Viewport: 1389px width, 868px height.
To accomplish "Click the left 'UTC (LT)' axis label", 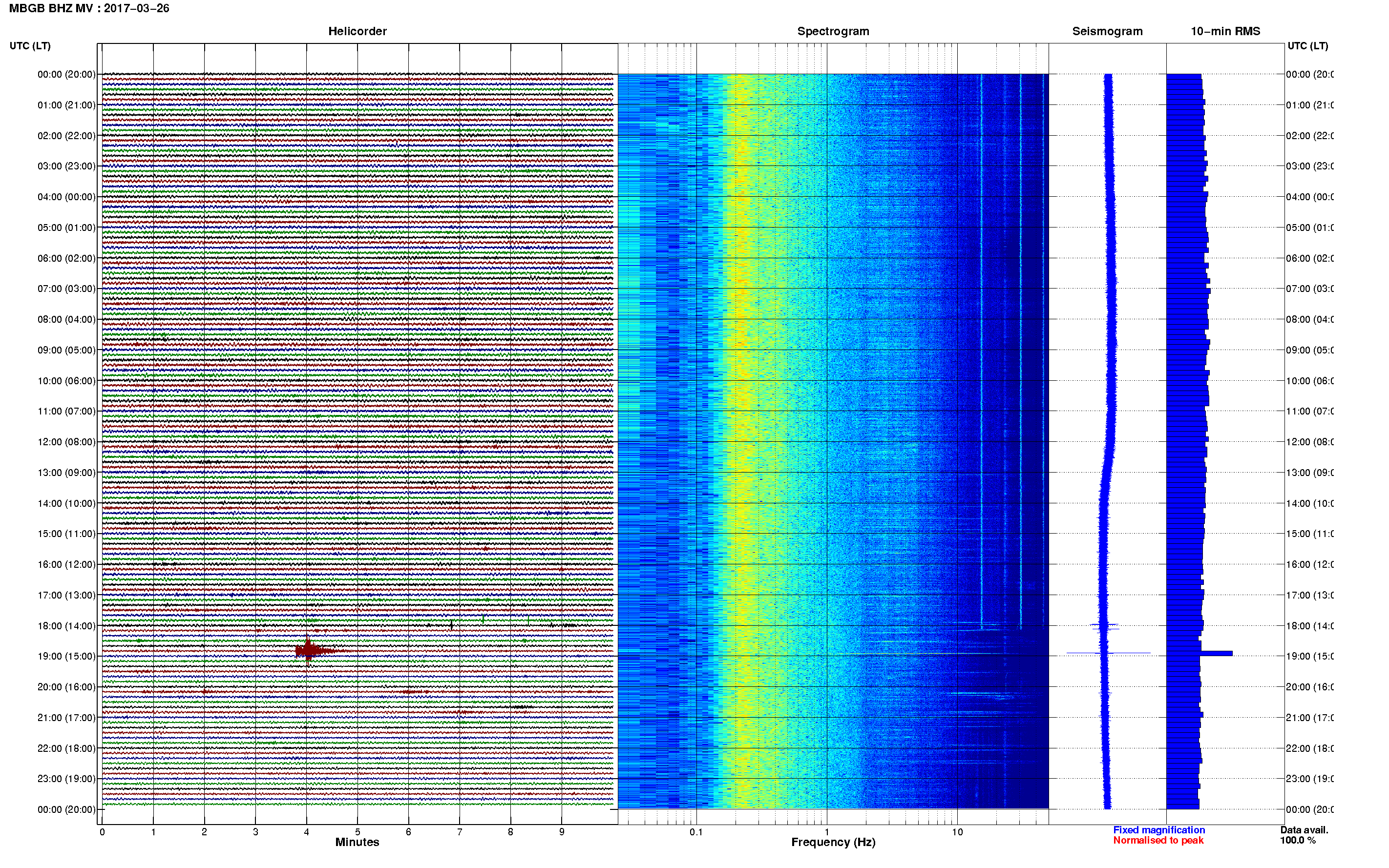I will pyautogui.click(x=30, y=45).
